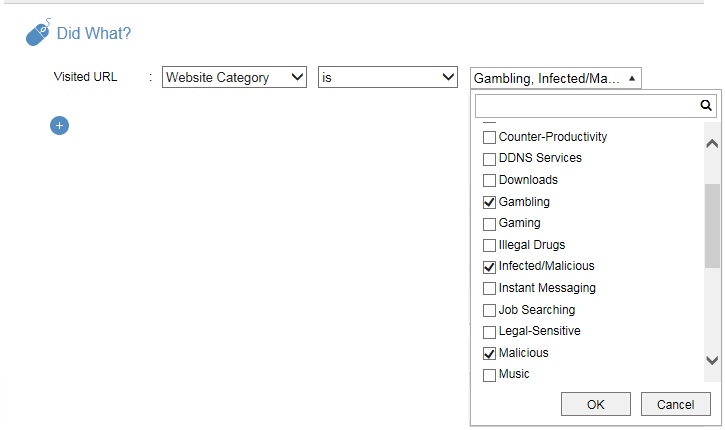
Task: Tick the Illegal Drugs checkbox
Action: [490, 245]
